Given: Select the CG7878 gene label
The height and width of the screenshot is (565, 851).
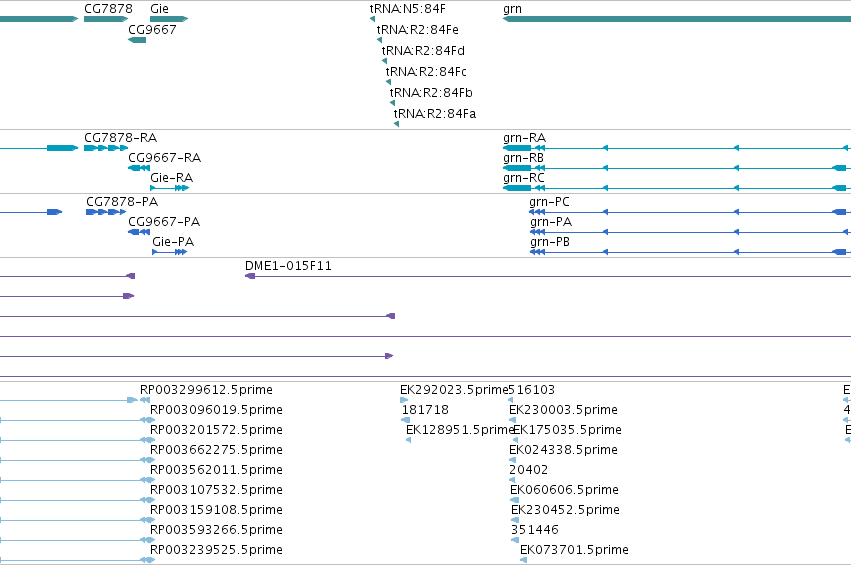Looking at the screenshot, I should 108,9.
